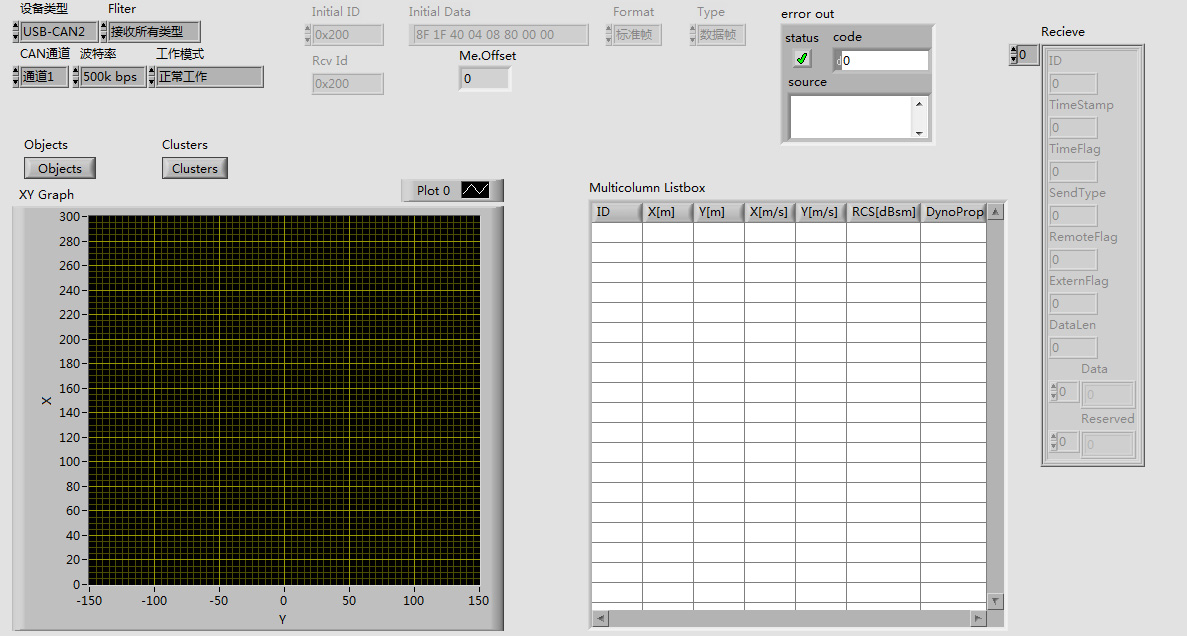Click the Plot 0 line style icon

[x=475, y=190]
